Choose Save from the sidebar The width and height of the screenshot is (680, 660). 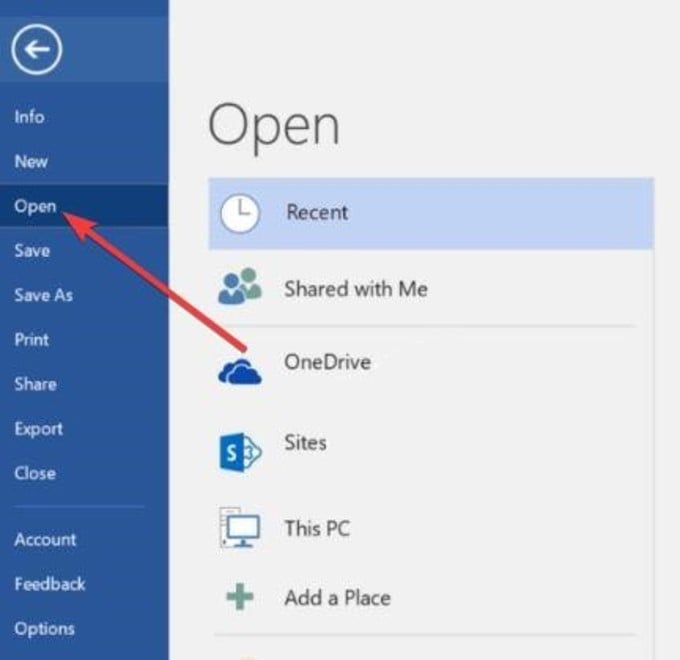coord(32,251)
